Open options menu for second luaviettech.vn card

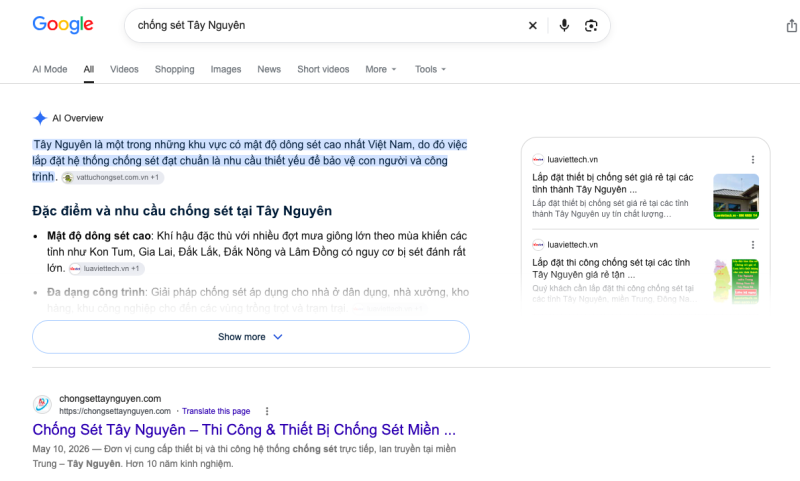pyautogui.click(x=753, y=245)
